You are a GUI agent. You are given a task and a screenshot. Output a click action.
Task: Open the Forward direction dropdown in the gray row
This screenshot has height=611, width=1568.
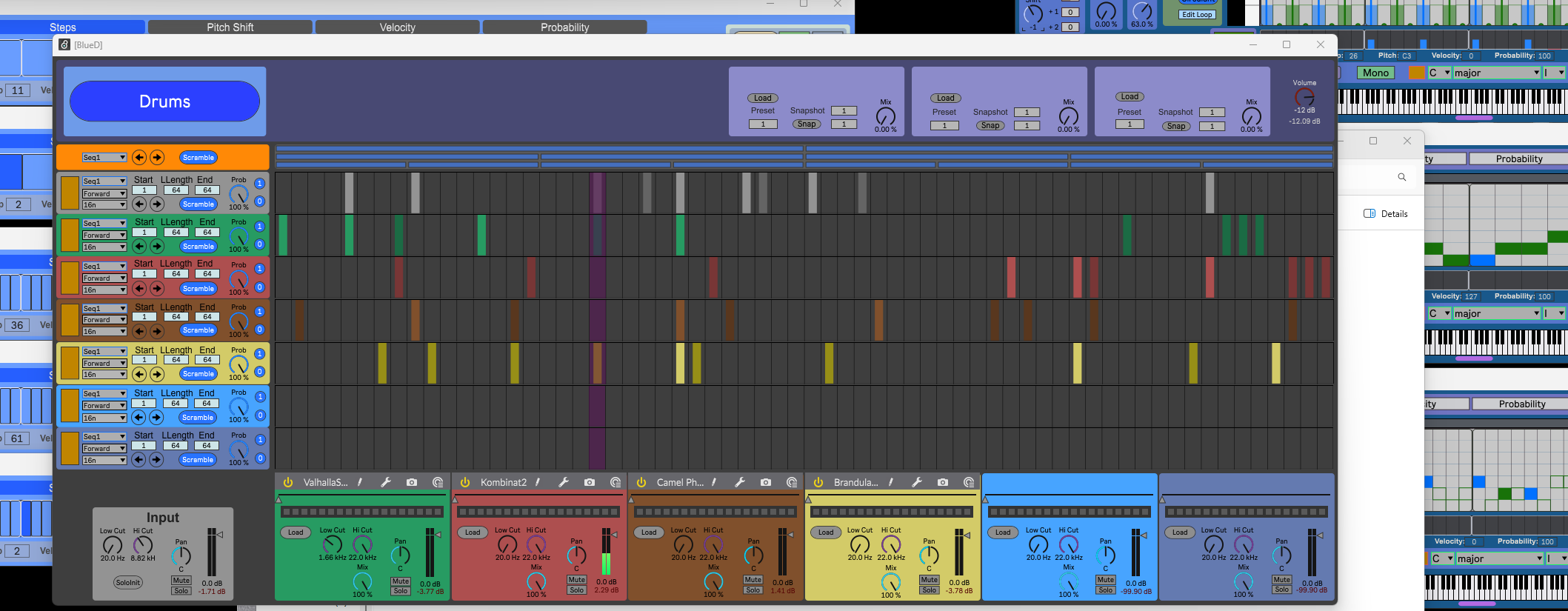coord(104,193)
